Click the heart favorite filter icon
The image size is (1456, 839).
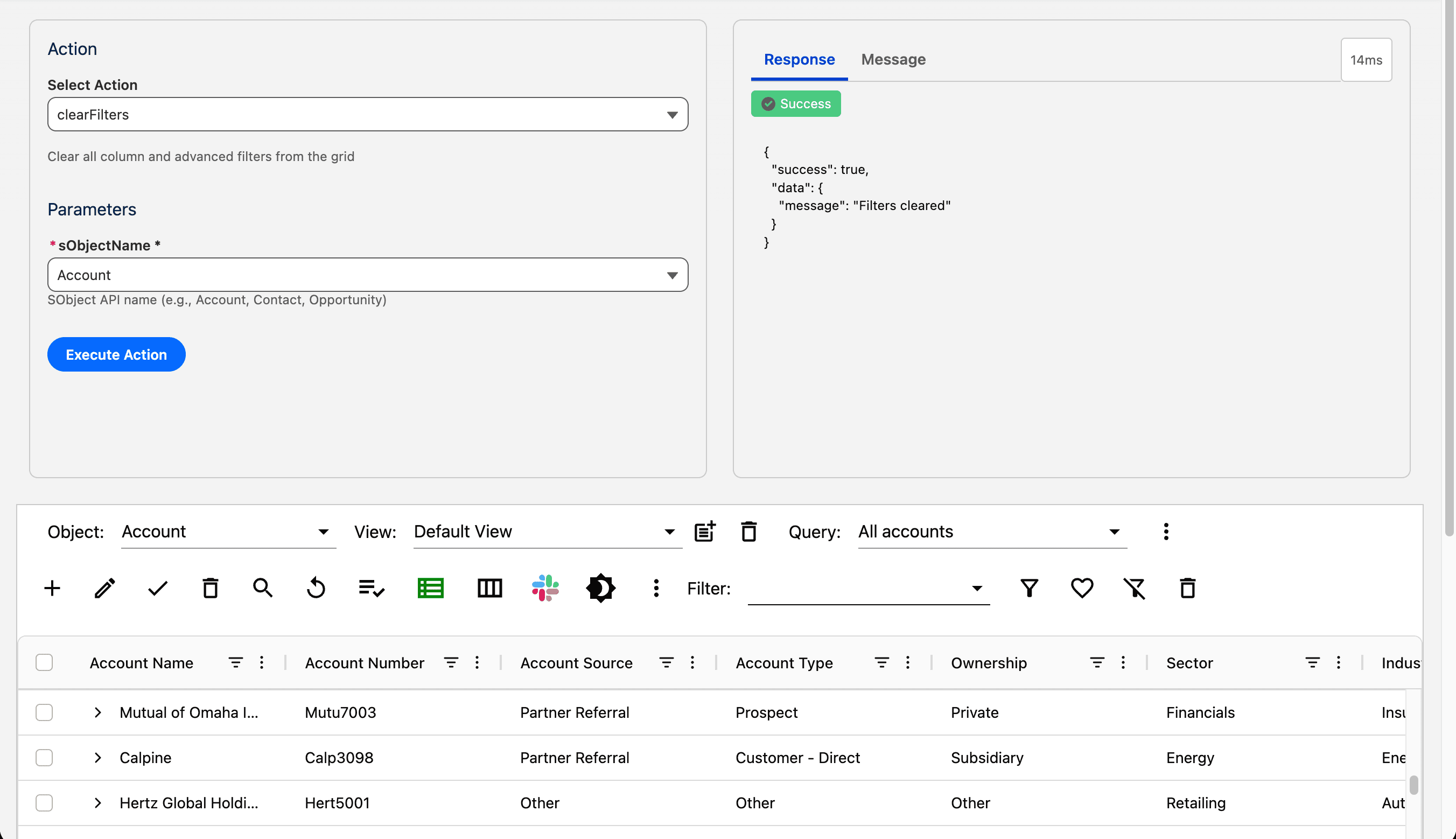1081,589
